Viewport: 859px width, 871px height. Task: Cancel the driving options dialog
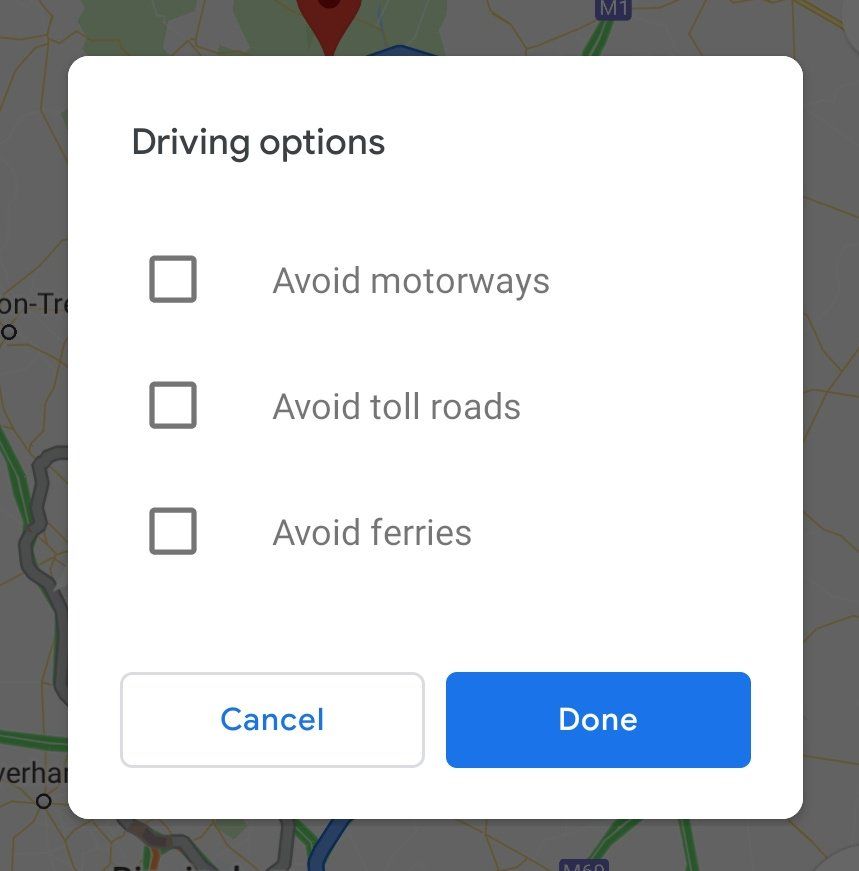pyautogui.click(x=272, y=720)
